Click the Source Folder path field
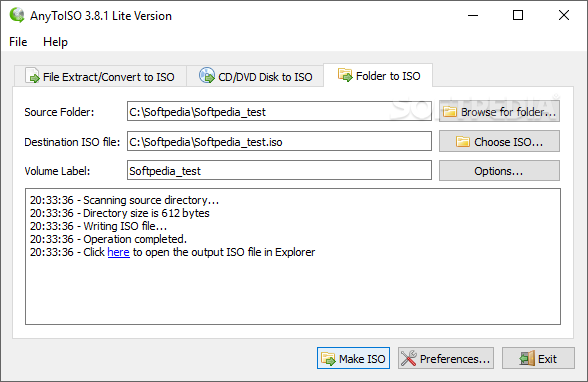Image resolution: width=588 pixels, height=382 pixels. [279, 111]
